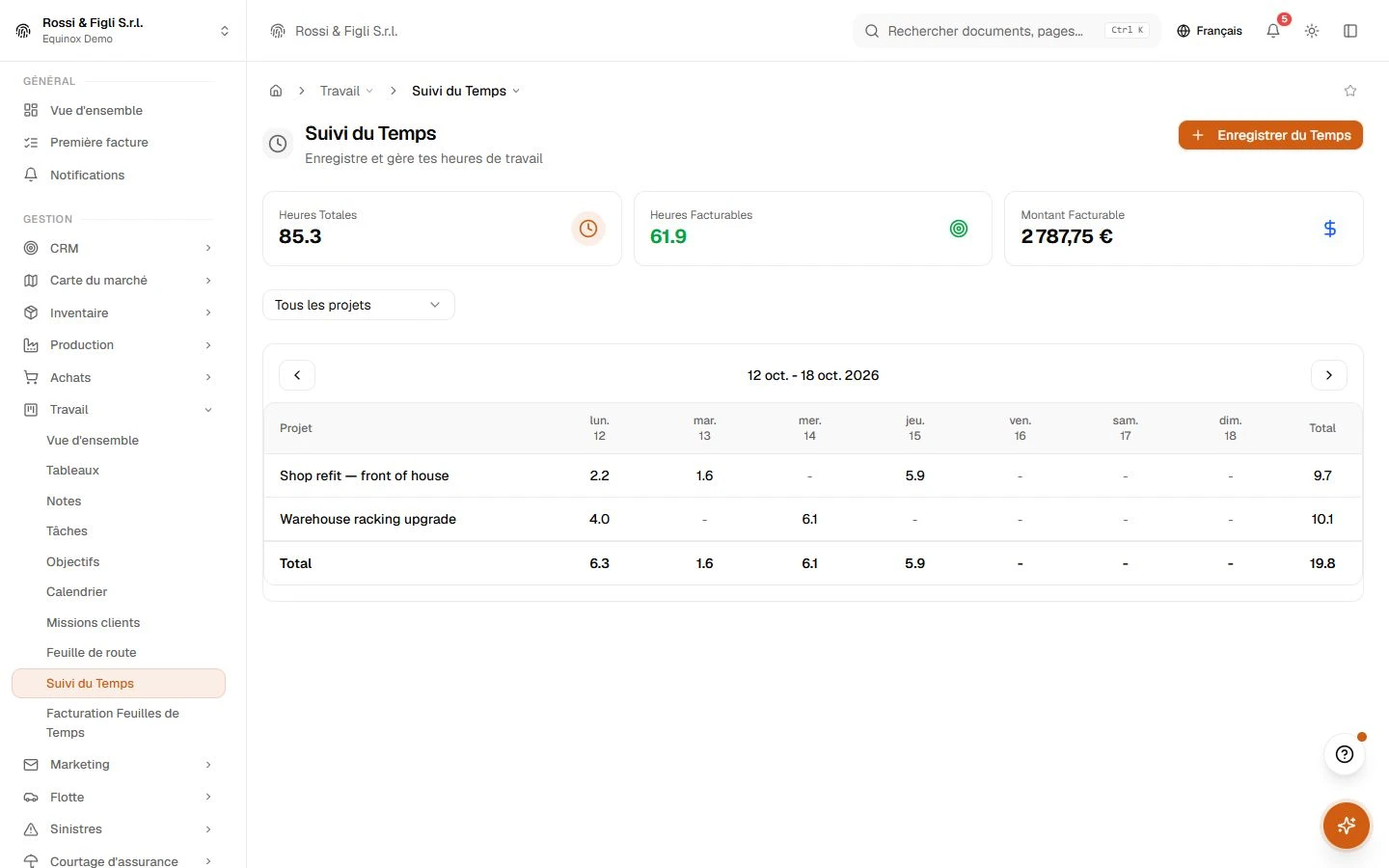
Task: Open the AI assistant sparkle button
Action: (1347, 826)
